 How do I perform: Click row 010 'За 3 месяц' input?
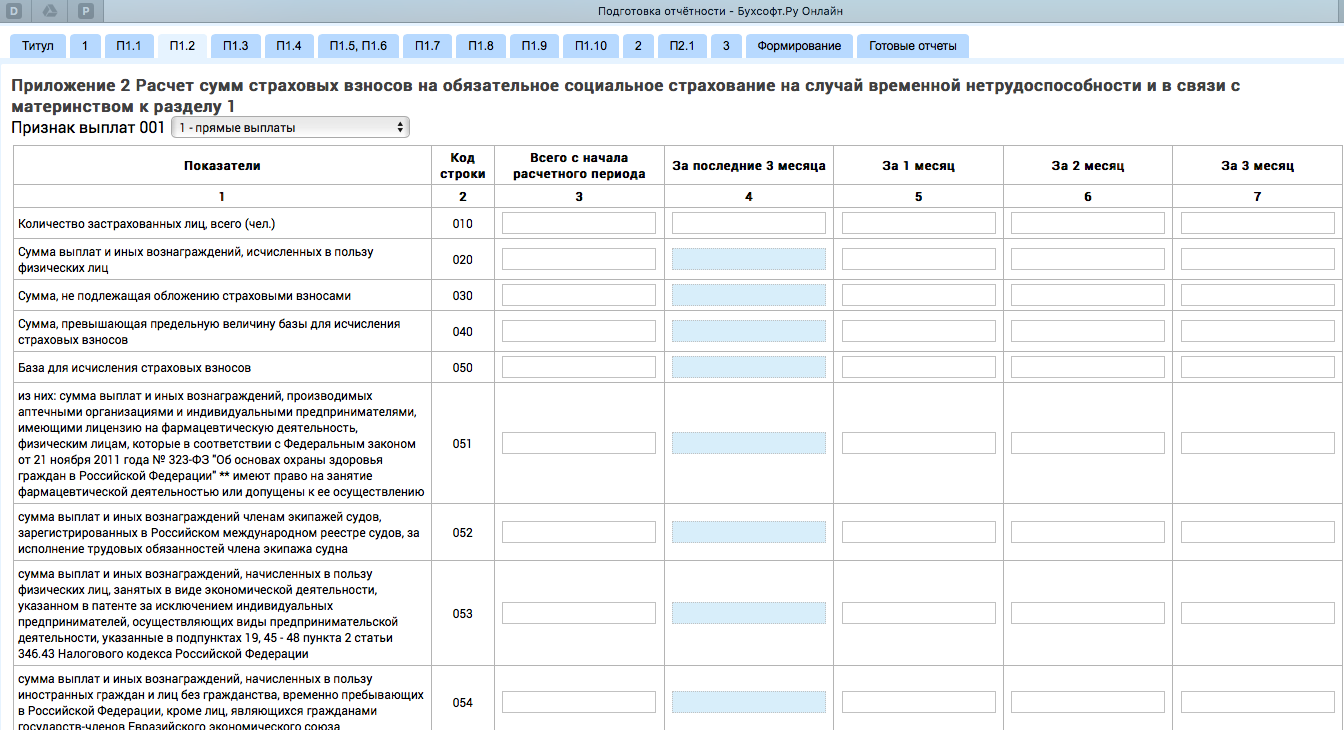click(x=1258, y=223)
